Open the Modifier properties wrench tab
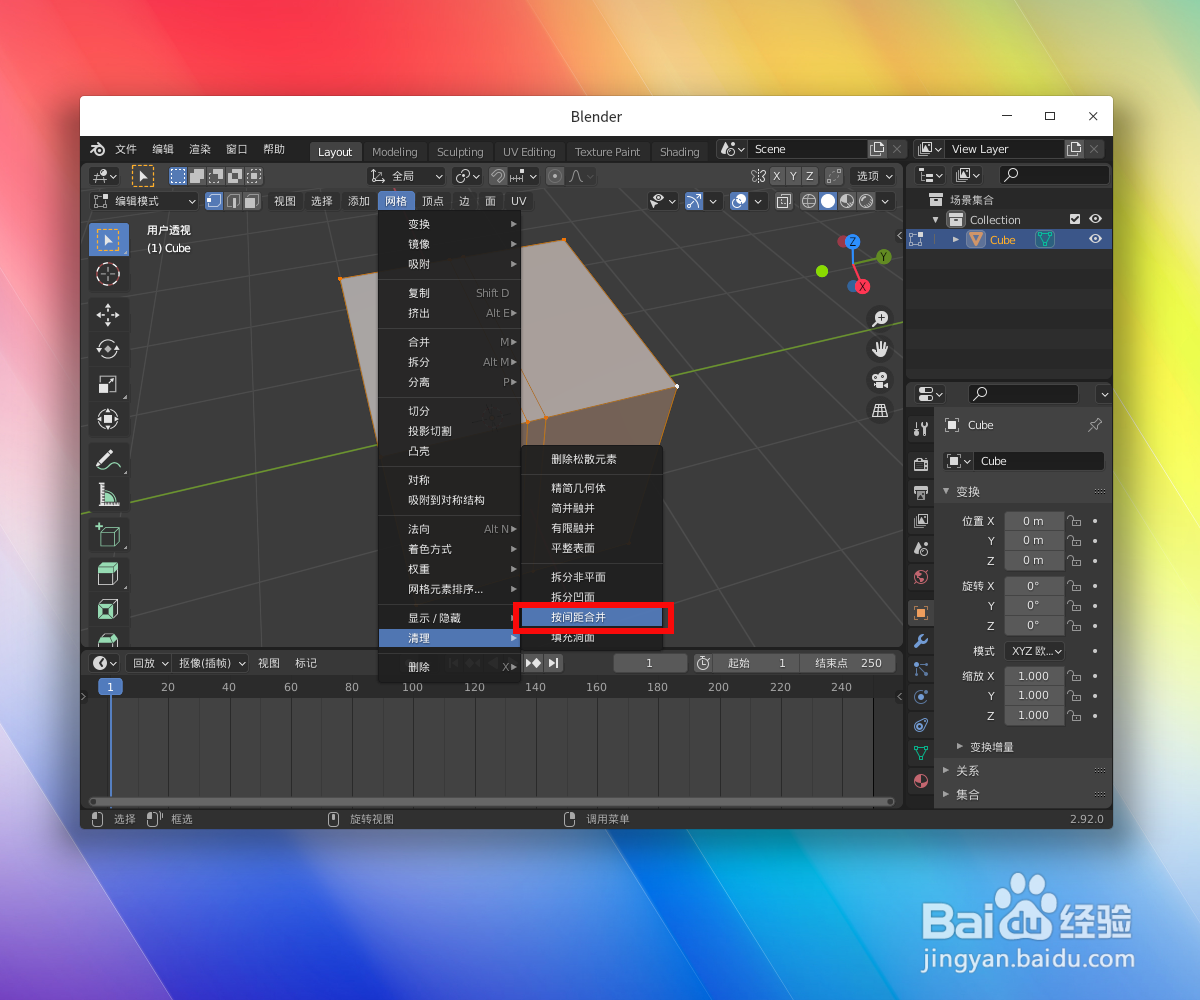Viewport: 1200px width, 1000px height. point(921,641)
